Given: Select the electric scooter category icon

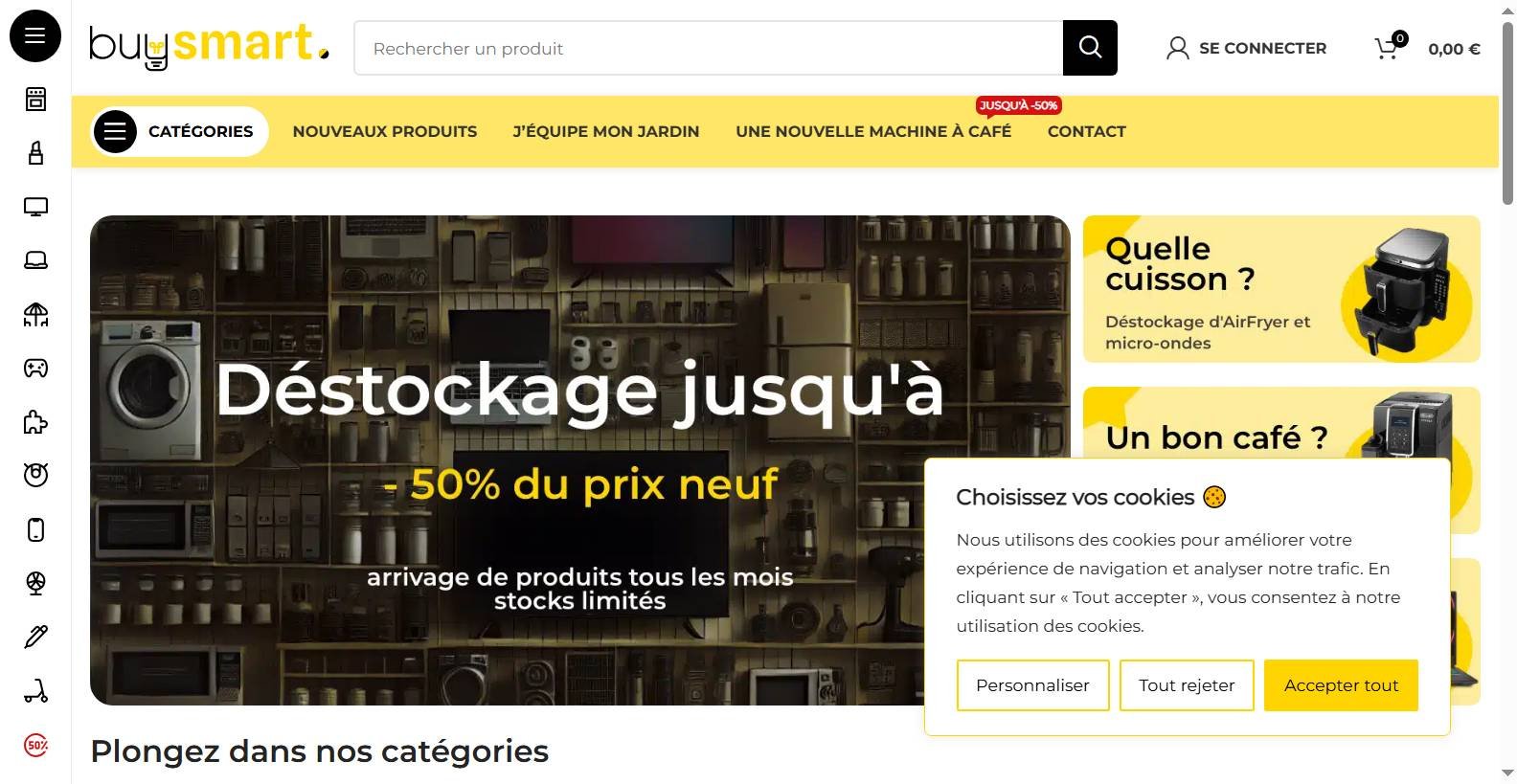Looking at the screenshot, I should tap(35, 690).
